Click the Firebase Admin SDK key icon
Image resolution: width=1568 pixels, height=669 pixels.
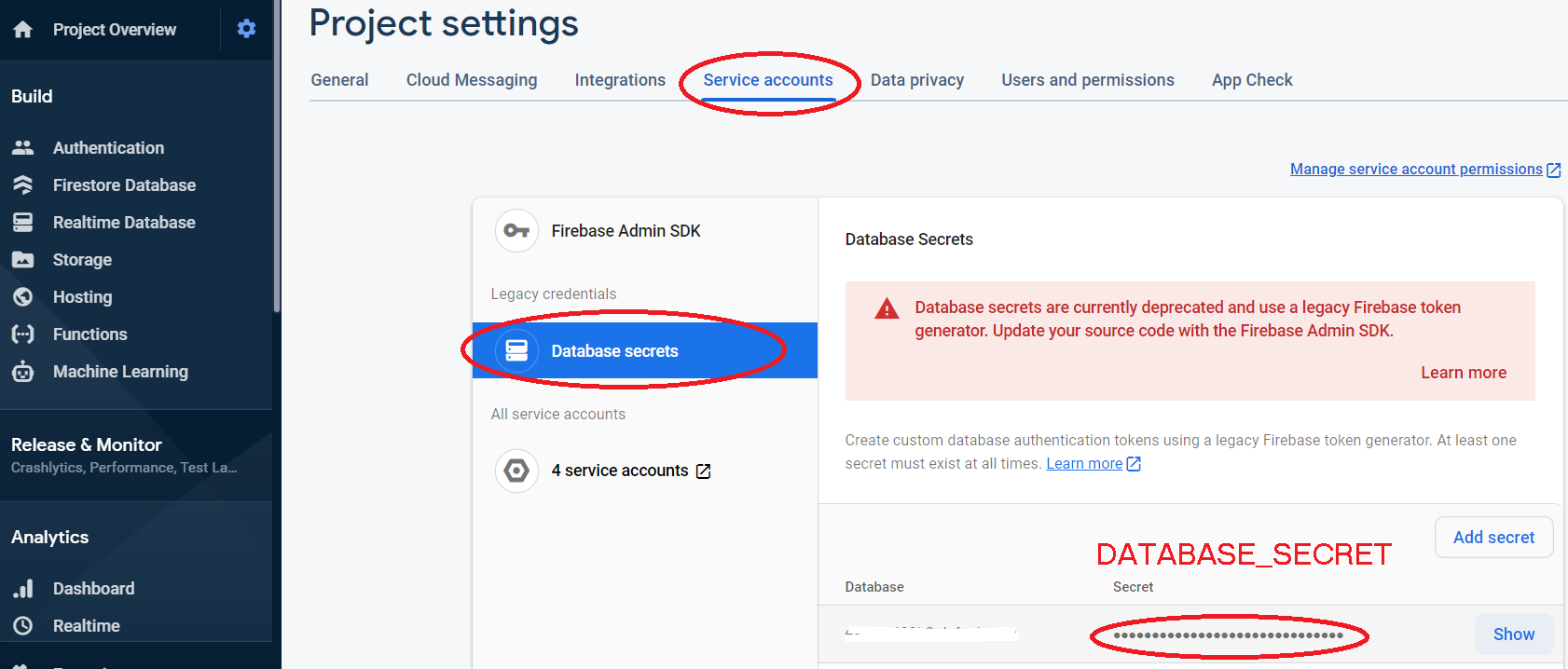pos(516,230)
